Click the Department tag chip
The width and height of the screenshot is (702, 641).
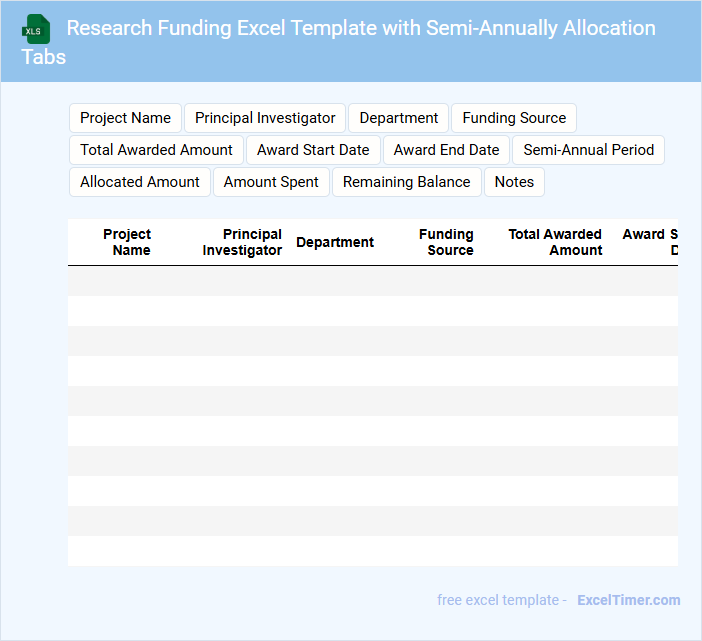(399, 118)
